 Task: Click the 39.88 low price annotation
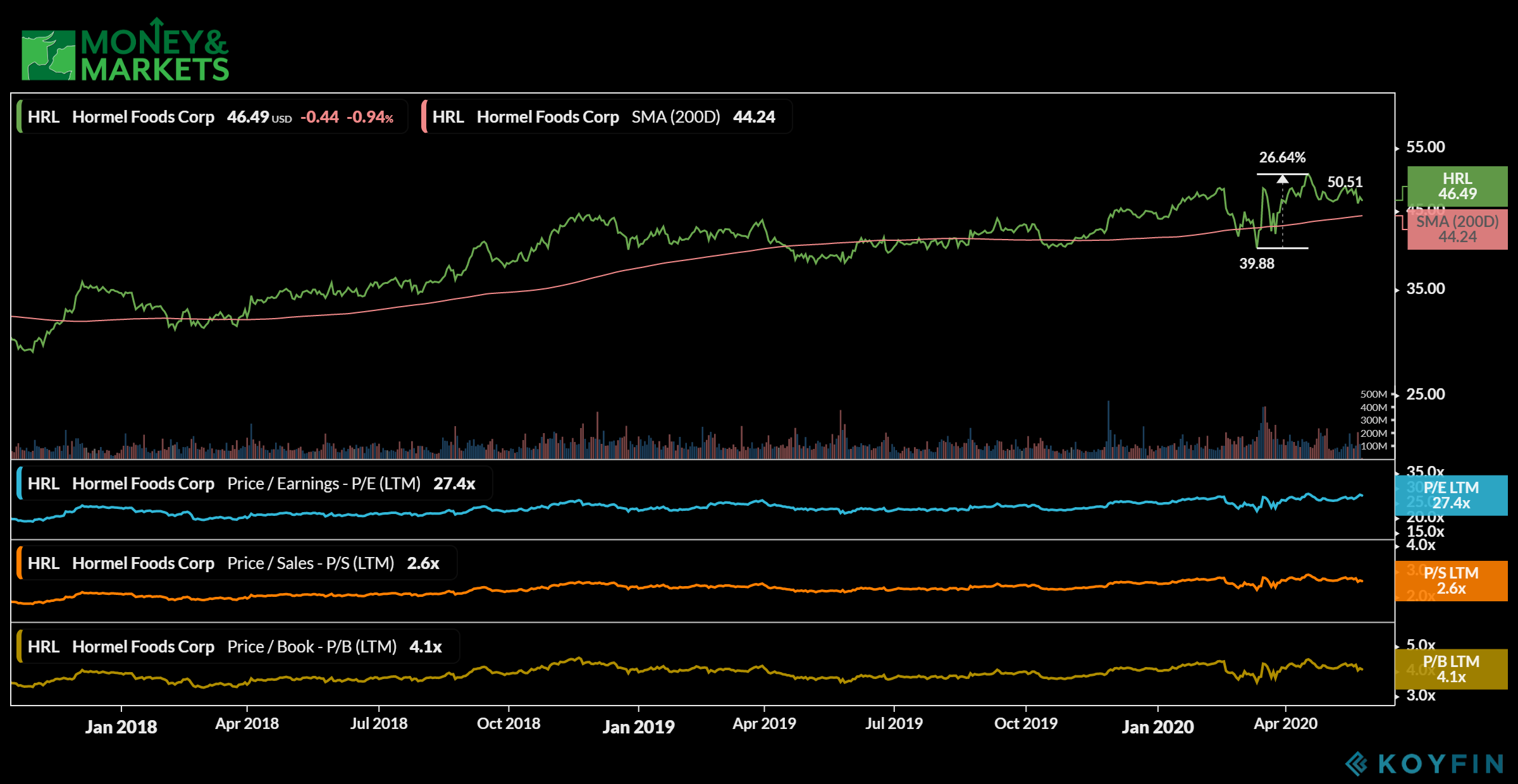pos(1257,264)
